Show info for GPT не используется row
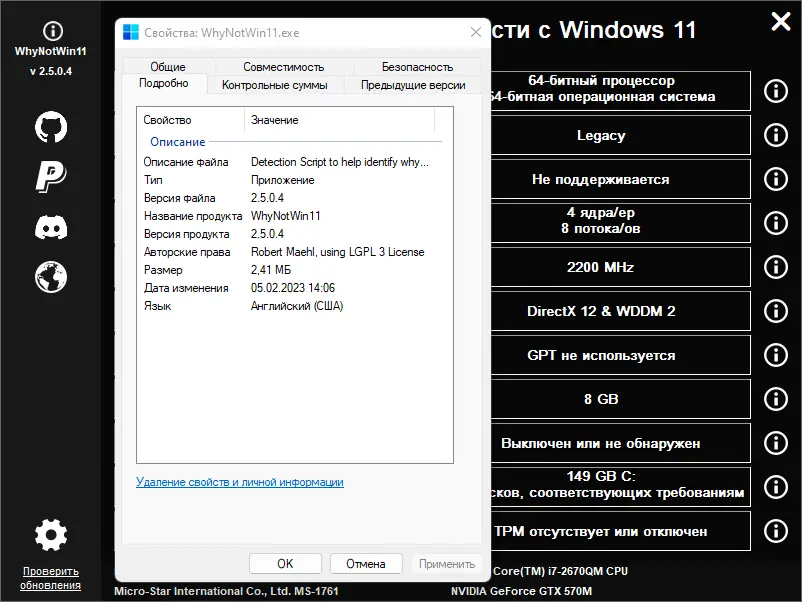 (x=775, y=355)
